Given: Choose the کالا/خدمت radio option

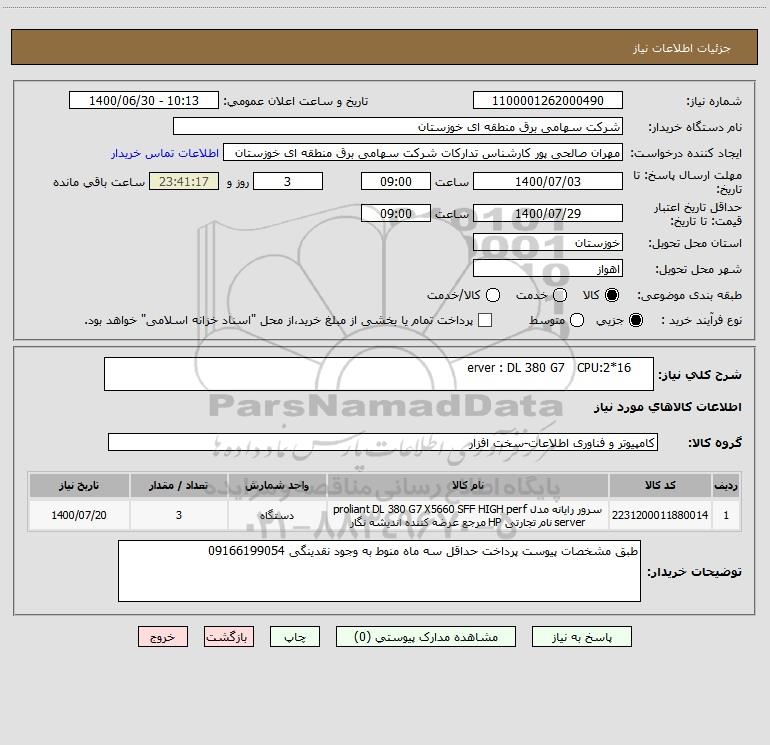Looking at the screenshot, I should point(493,295).
